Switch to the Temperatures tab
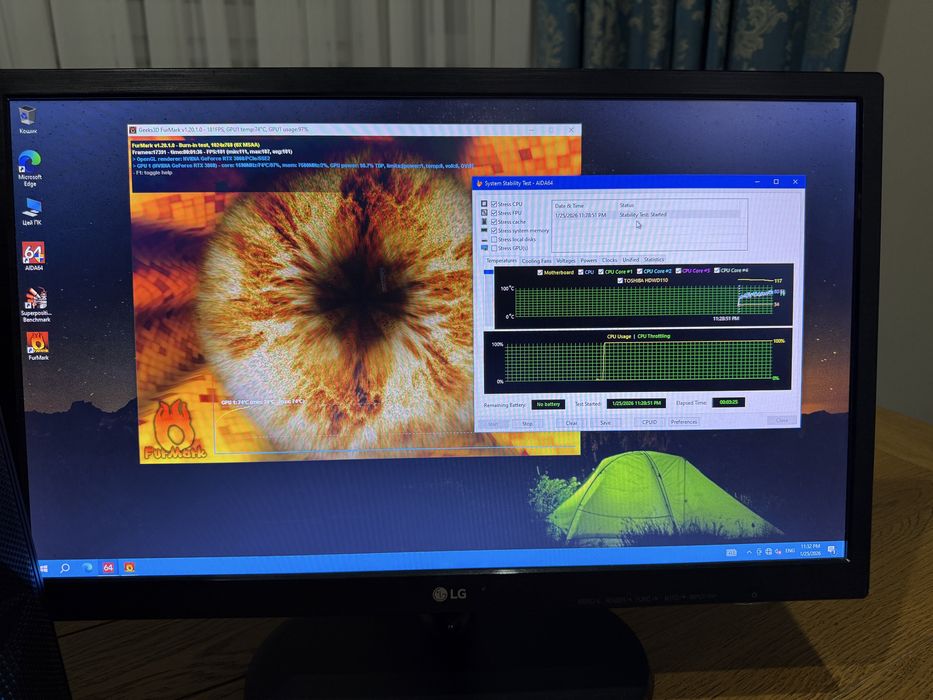 point(501,261)
